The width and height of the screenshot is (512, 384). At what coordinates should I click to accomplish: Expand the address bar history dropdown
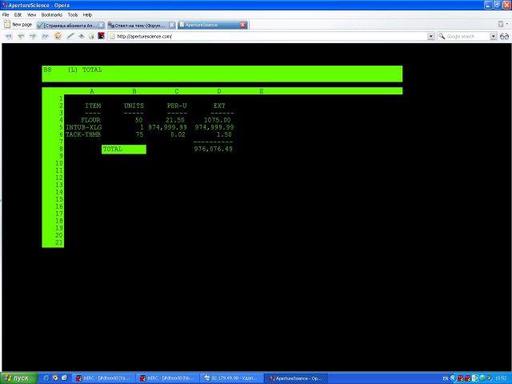point(431,36)
